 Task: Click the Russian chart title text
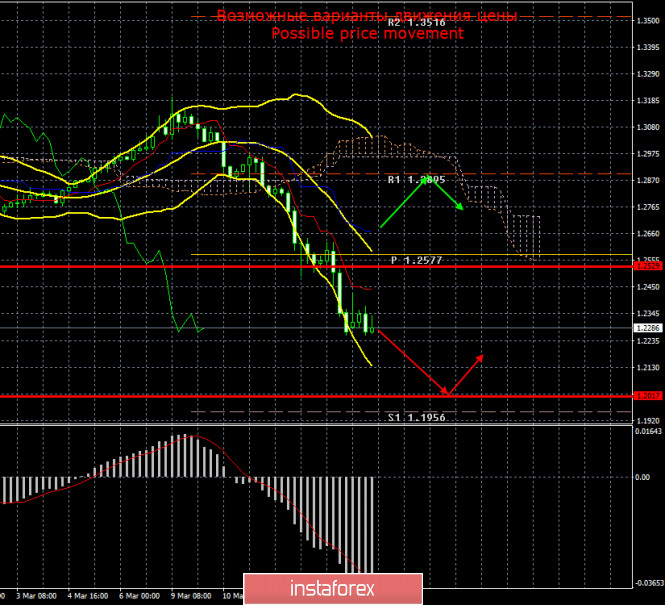(367, 16)
